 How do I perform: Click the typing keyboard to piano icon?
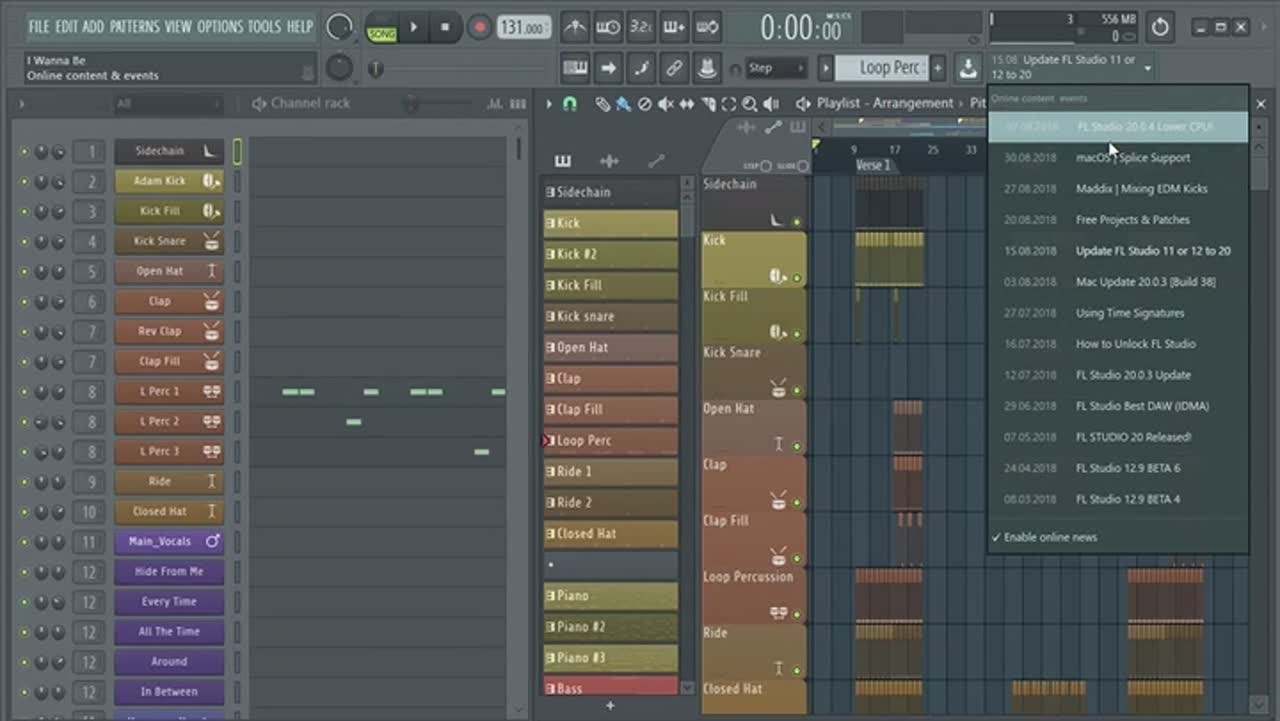point(575,68)
